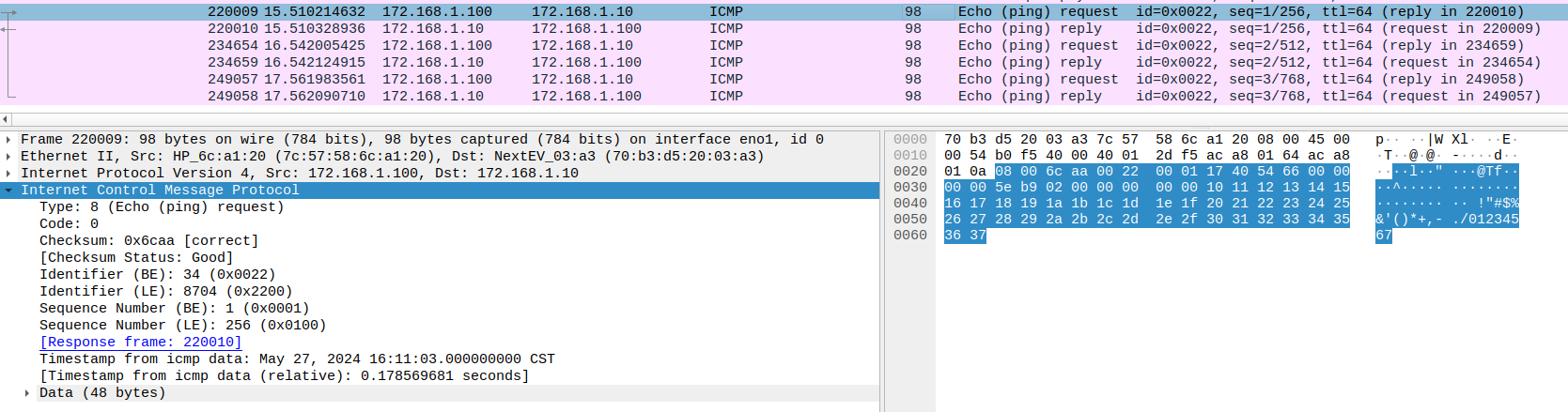The height and width of the screenshot is (412, 1568).
Task: Select packet 234654 echo request row
Action: [x=784, y=46]
